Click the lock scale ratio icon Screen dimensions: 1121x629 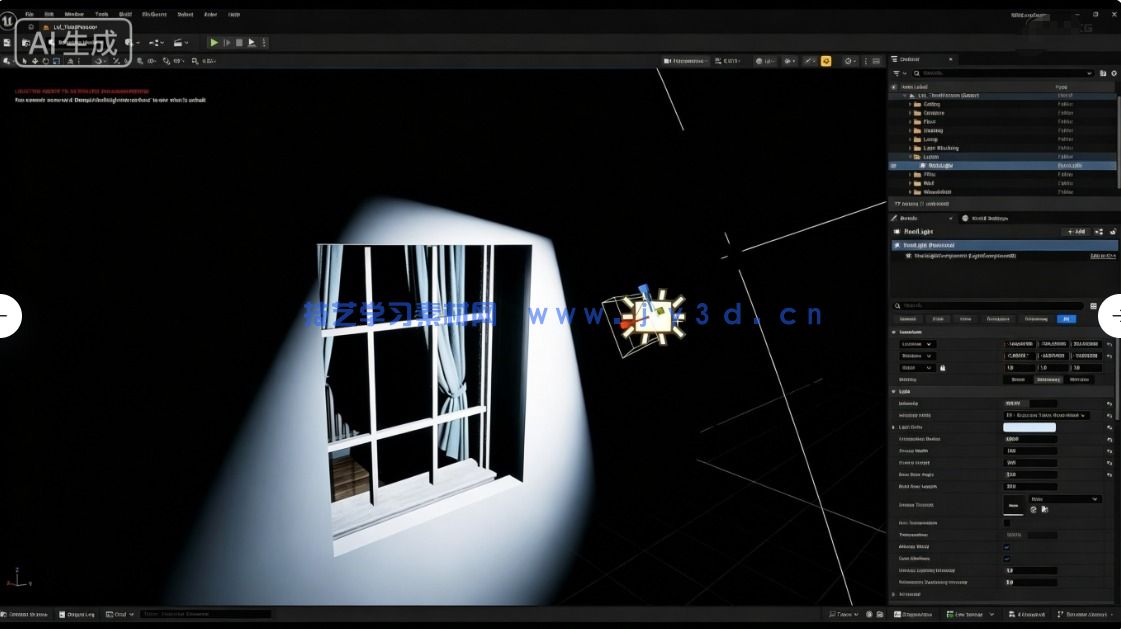942,368
